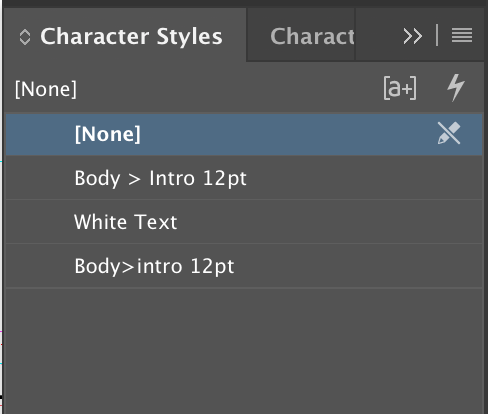Viewport: 488px width, 414px height.
Task: Click empty area below the styles list
Action: click(x=244, y=351)
